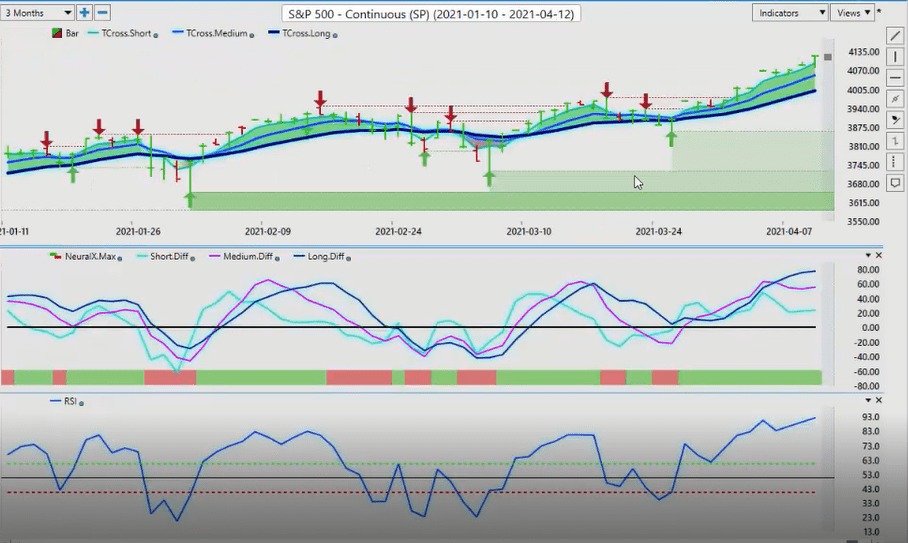The width and height of the screenshot is (908, 543).
Task: Click the NeuralX.Max legend label
Action: pyautogui.click(x=90, y=256)
